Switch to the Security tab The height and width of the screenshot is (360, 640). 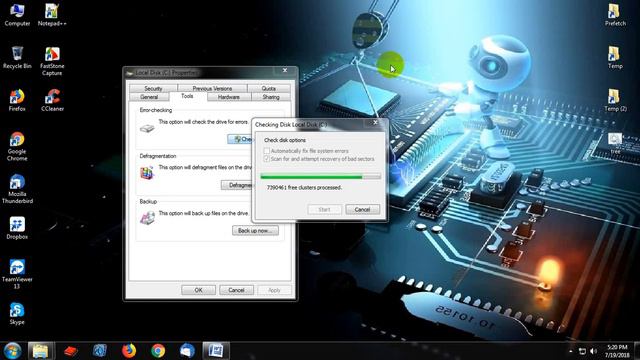(x=153, y=88)
